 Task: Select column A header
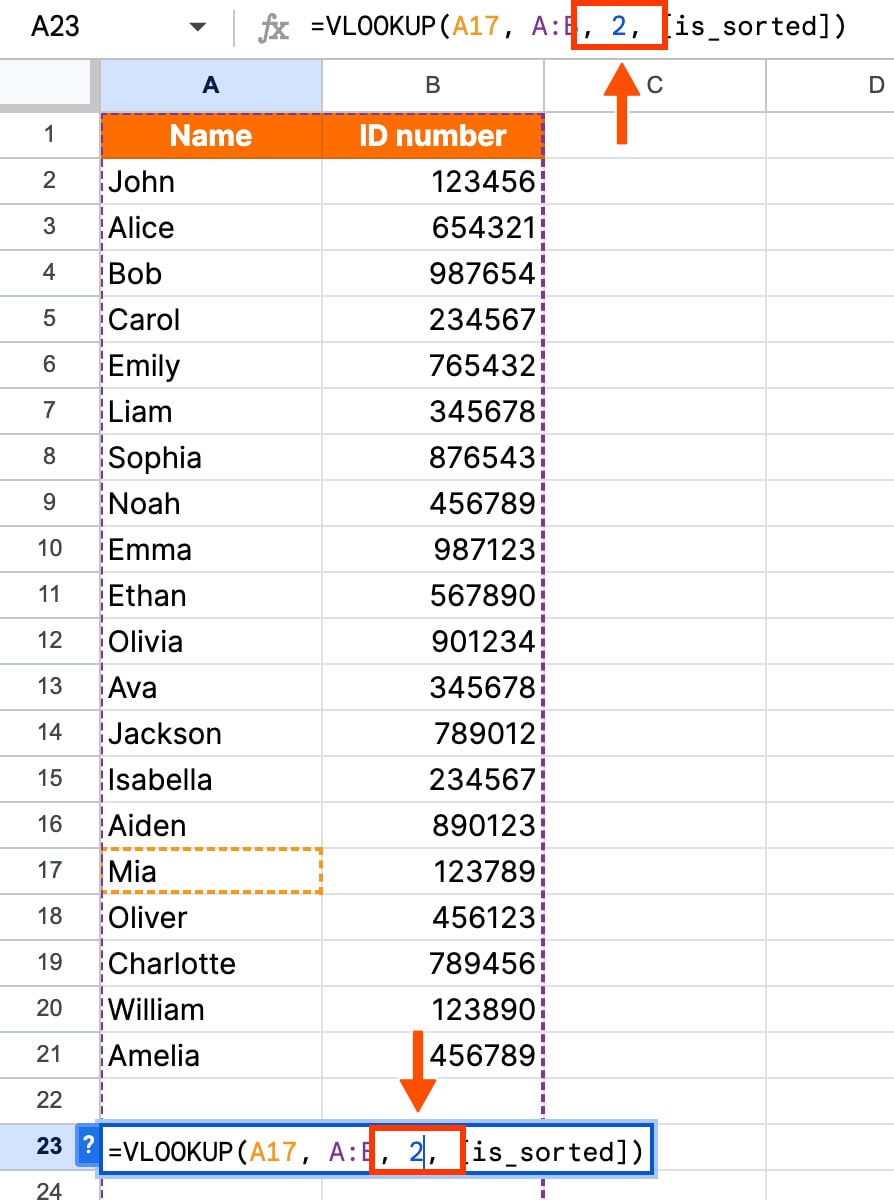[211, 86]
